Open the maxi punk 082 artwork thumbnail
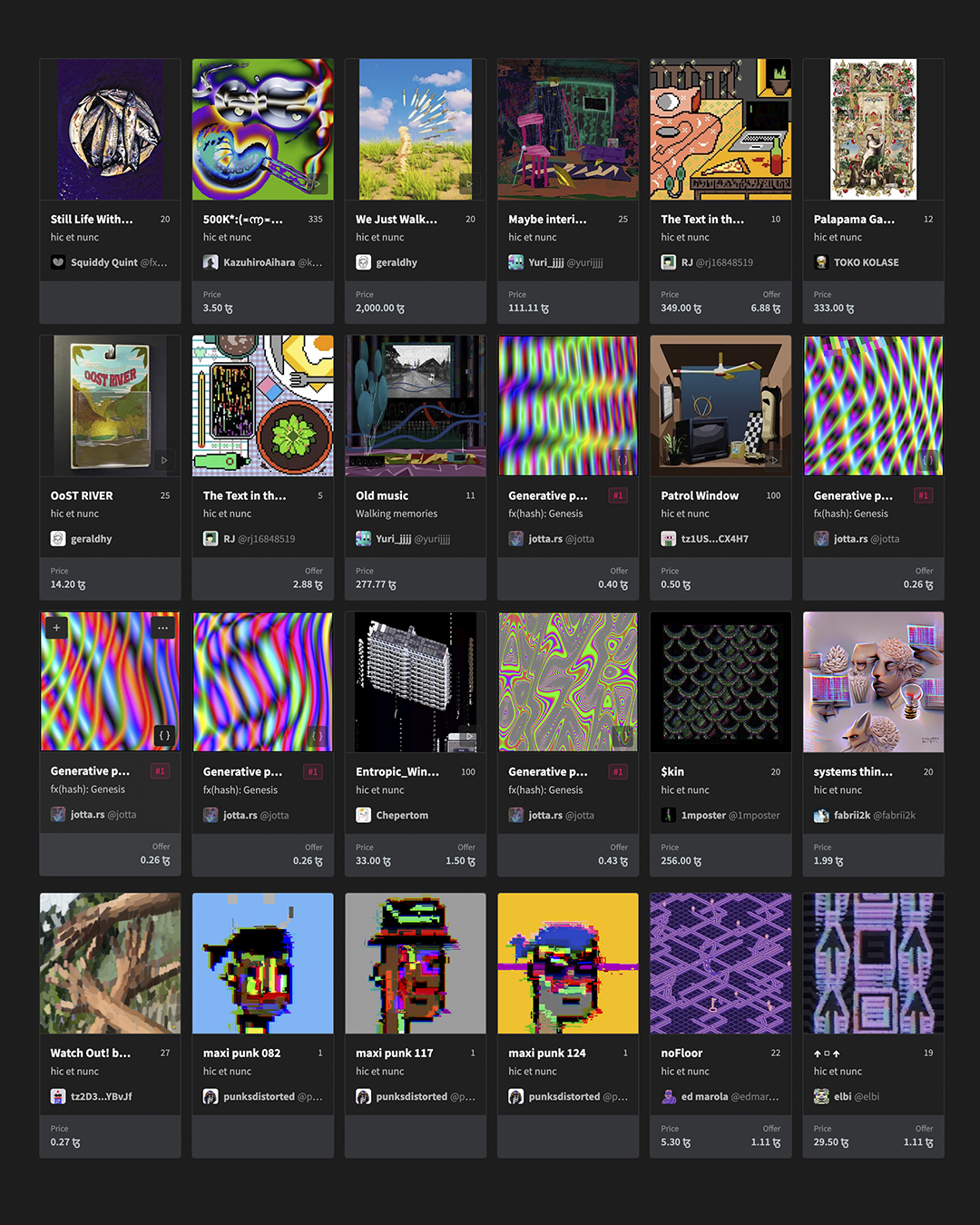The height and width of the screenshot is (1225, 980). (x=263, y=964)
